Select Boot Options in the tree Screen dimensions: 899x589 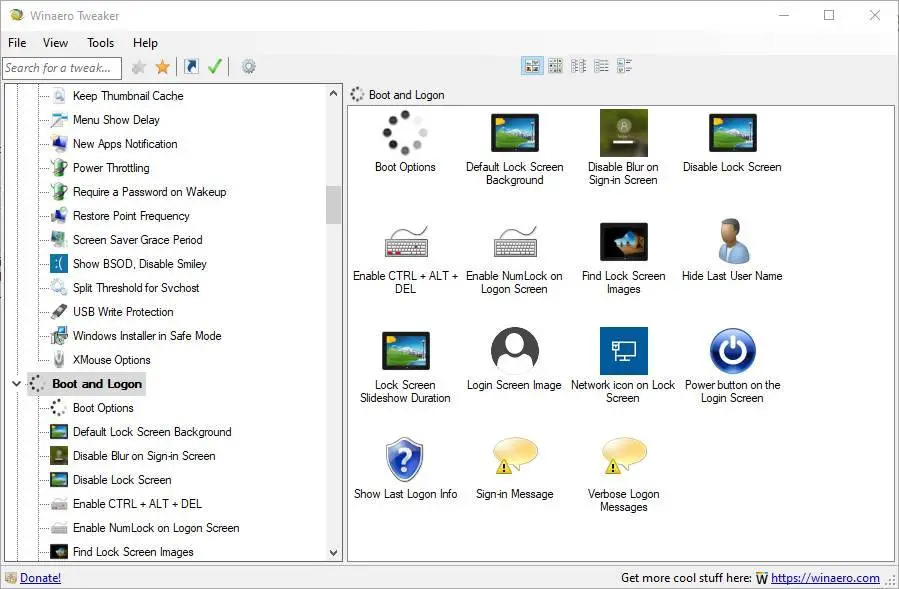click(103, 408)
